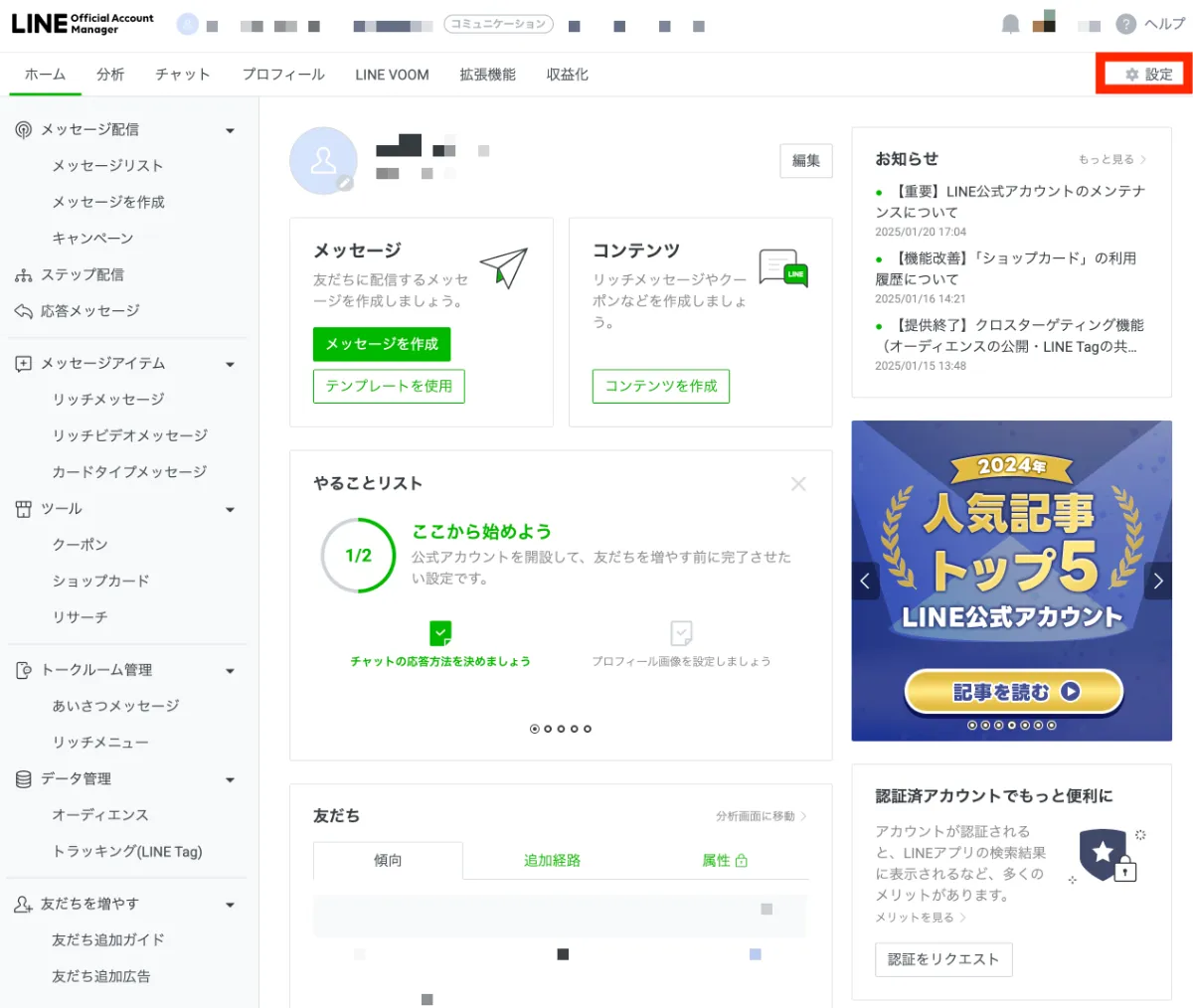Select the unchecked プロフィール画像 task checkbox
The image size is (1193, 1008).
[x=681, y=632]
